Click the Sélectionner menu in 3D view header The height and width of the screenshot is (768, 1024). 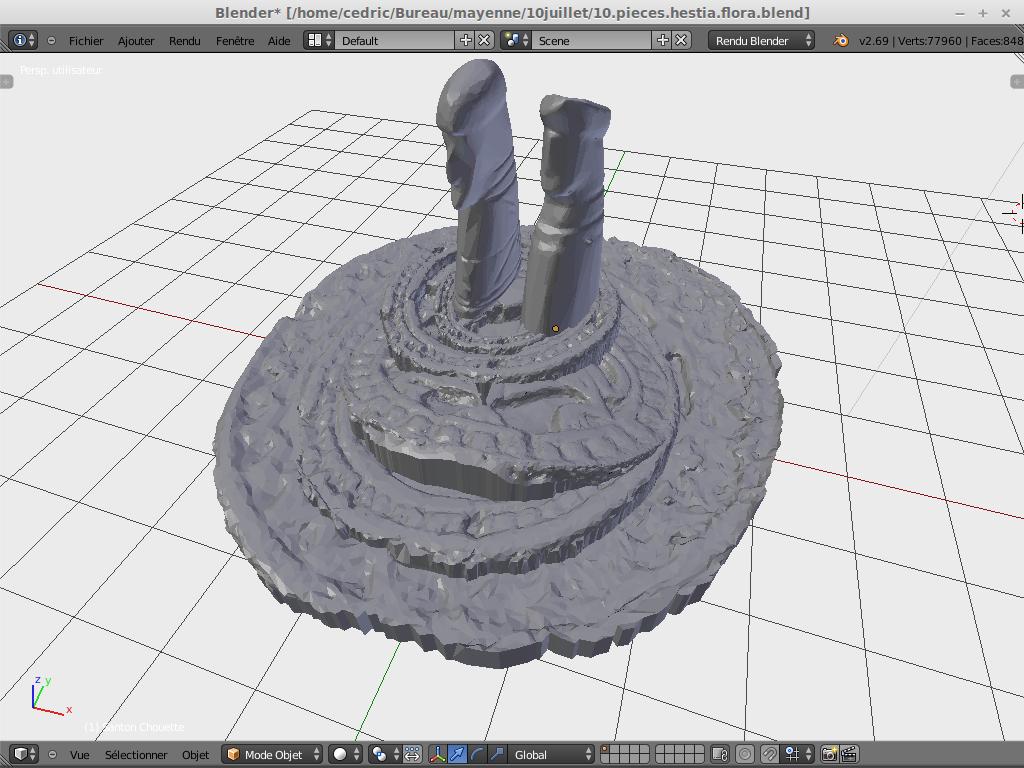[136, 754]
